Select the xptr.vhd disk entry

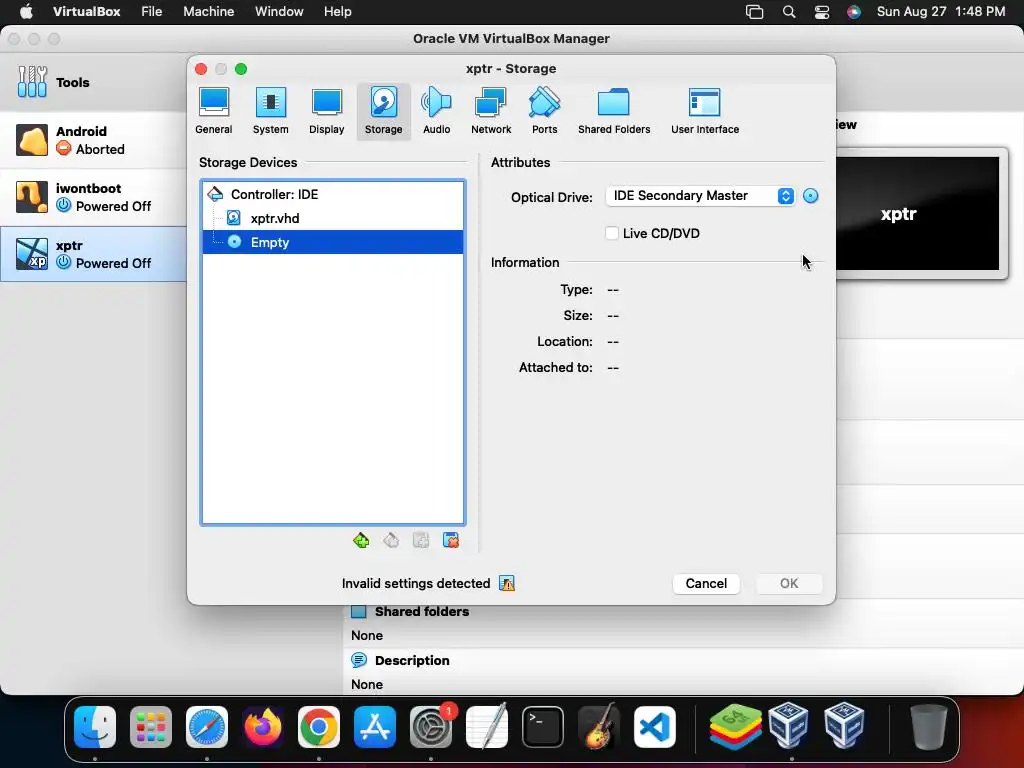click(x=332, y=218)
